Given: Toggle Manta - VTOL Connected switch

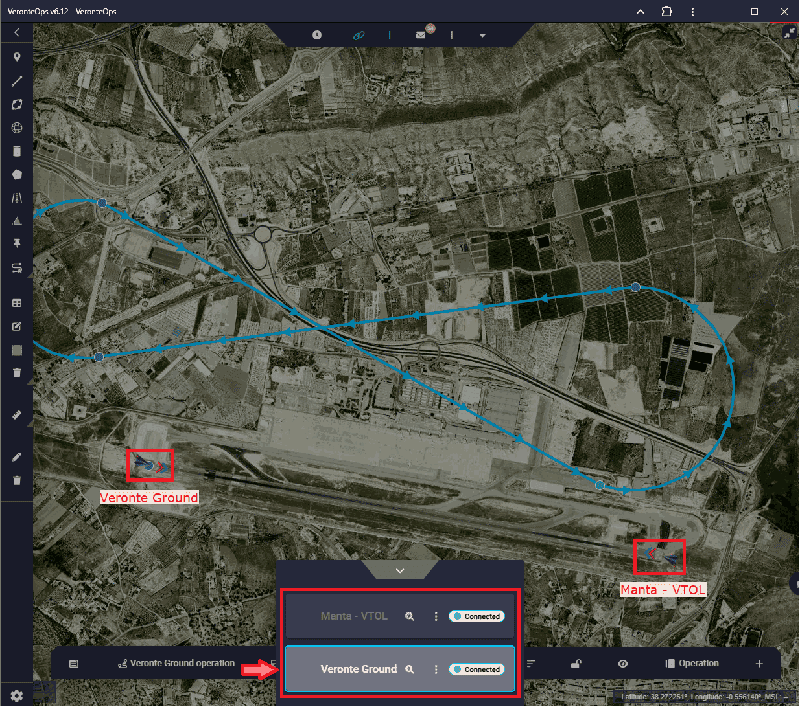Looking at the screenshot, I should [x=477, y=616].
